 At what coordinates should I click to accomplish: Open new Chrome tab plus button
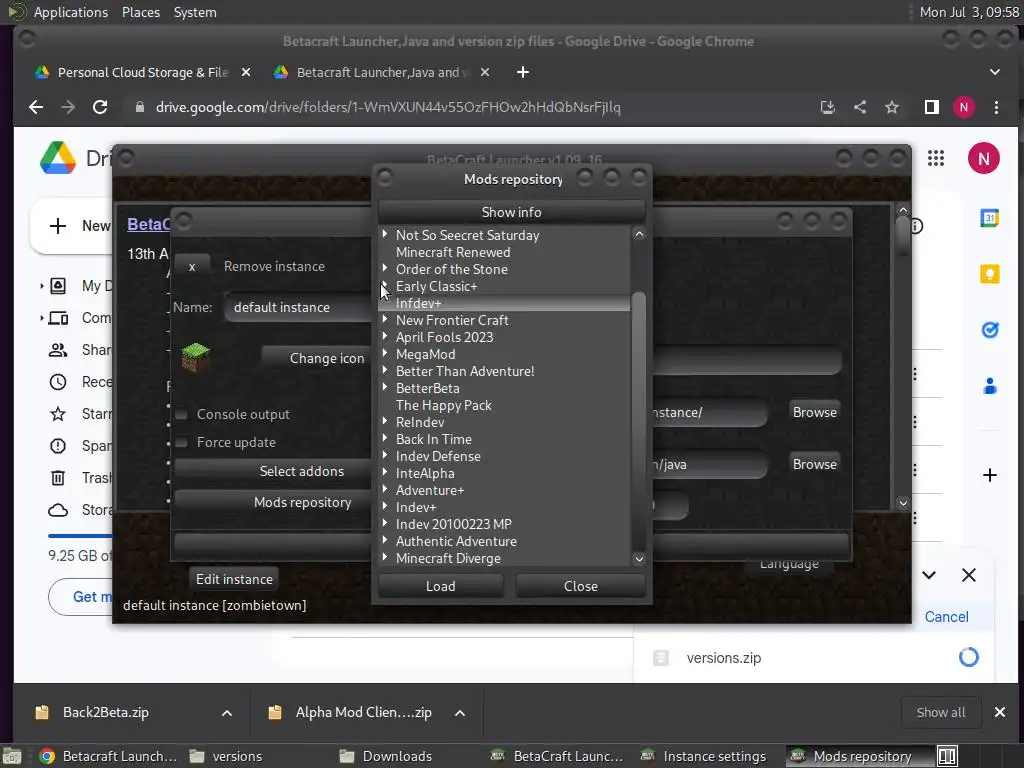[x=523, y=72]
